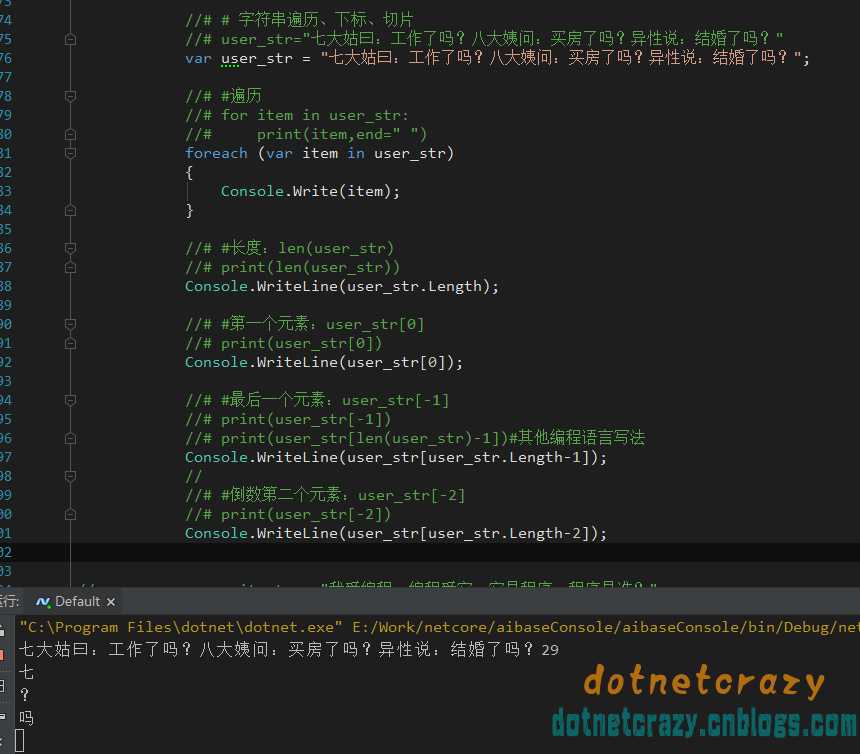Click console output line '七'
The height and width of the screenshot is (754, 860).
tap(26, 672)
